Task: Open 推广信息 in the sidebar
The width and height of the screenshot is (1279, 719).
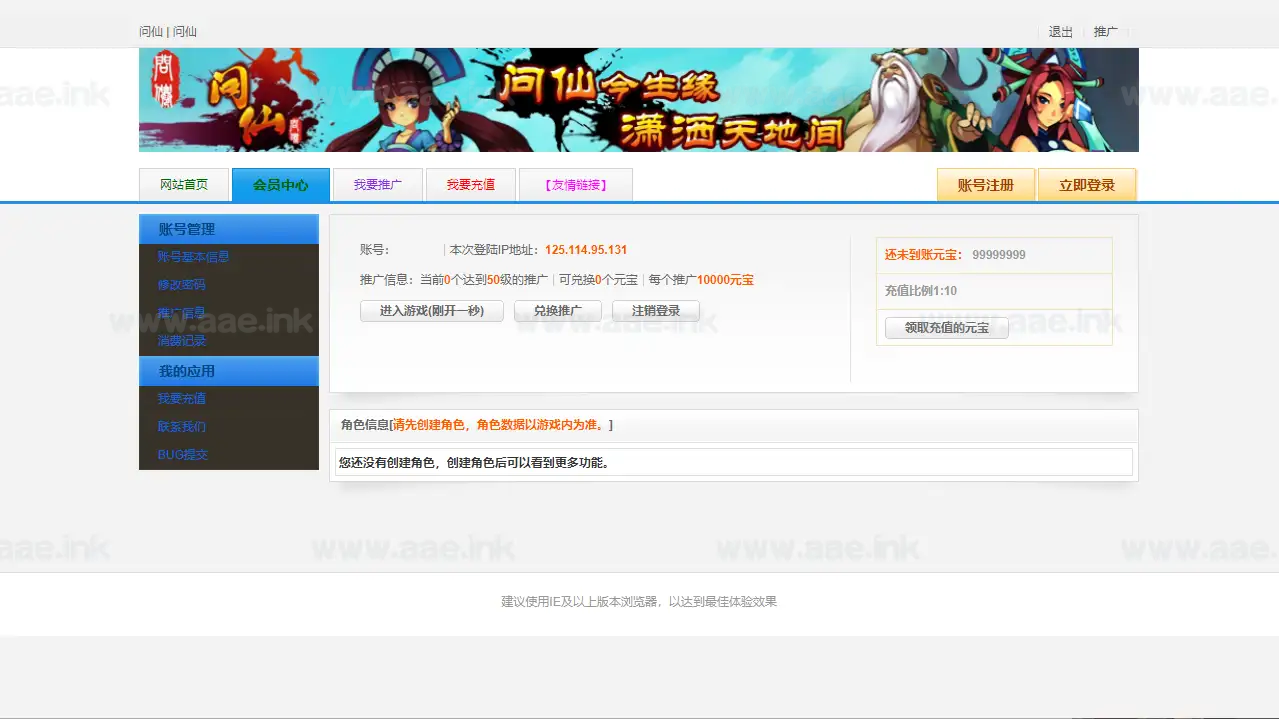Action: coord(181,313)
